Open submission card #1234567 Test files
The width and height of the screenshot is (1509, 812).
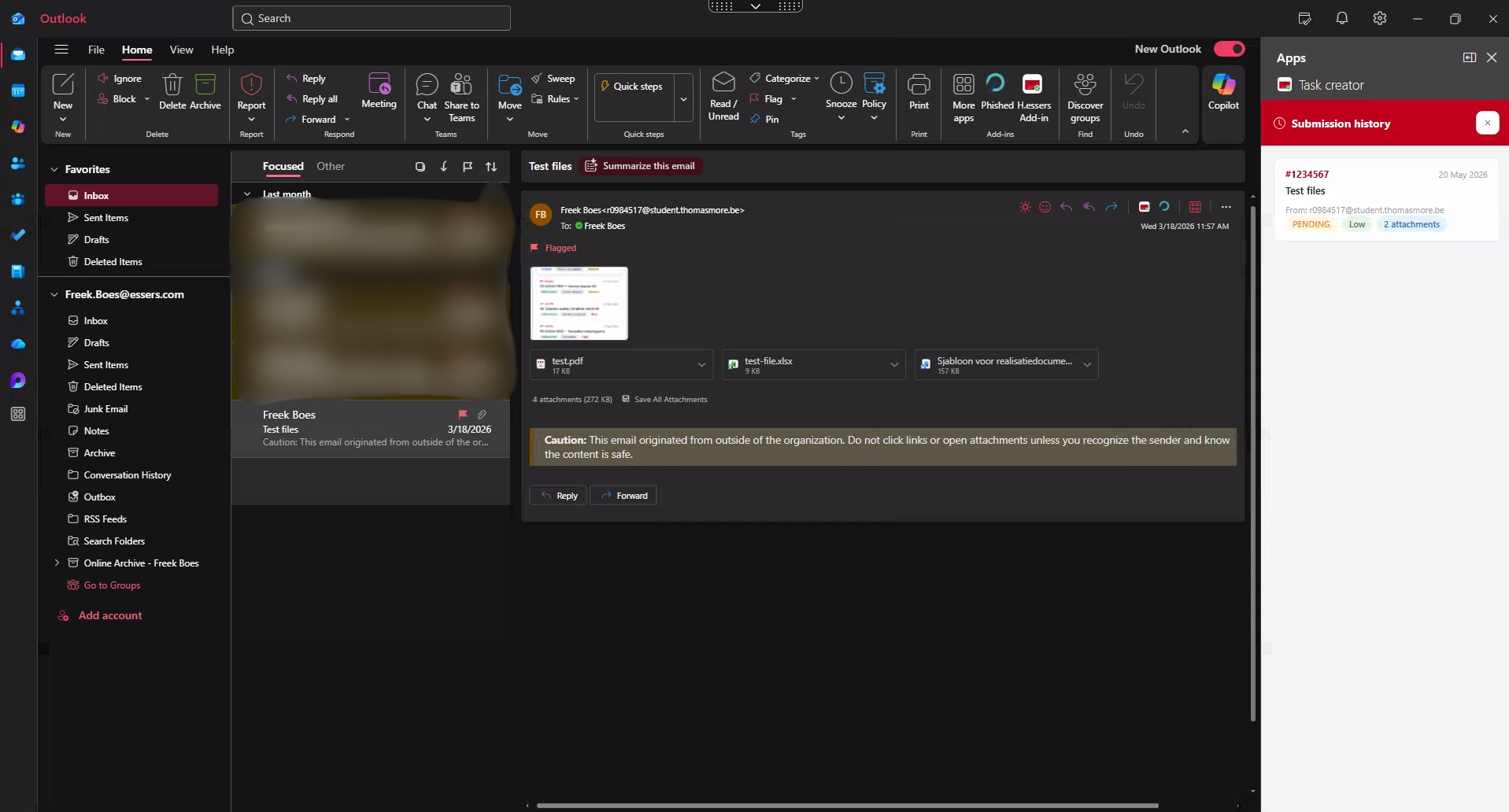point(1386,199)
